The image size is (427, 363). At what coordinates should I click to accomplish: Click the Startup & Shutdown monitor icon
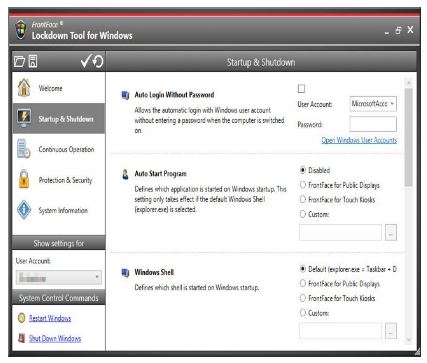[24, 118]
